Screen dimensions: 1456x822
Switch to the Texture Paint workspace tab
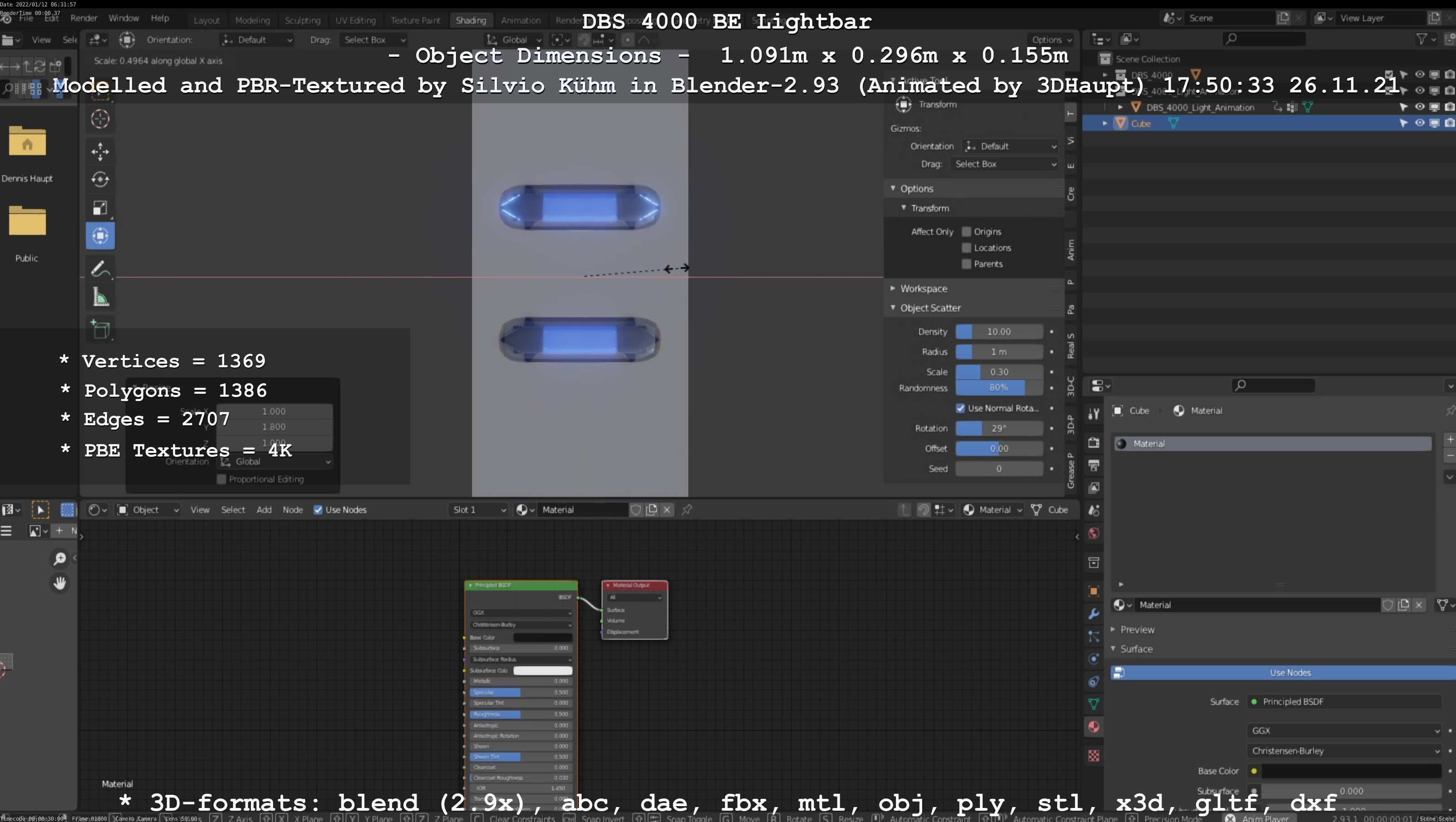(x=415, y=20)
